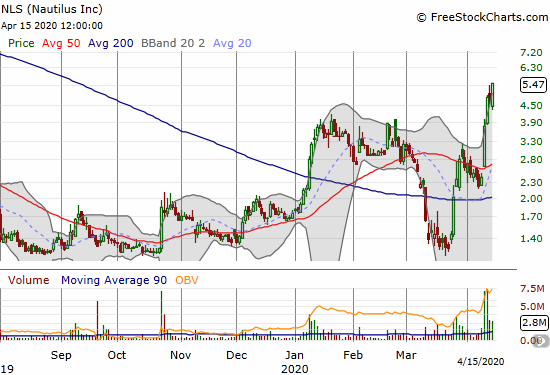Click the 4/15/2020 date label
The width and height of the screenshot is (550, 375).
tap(481, 361)
